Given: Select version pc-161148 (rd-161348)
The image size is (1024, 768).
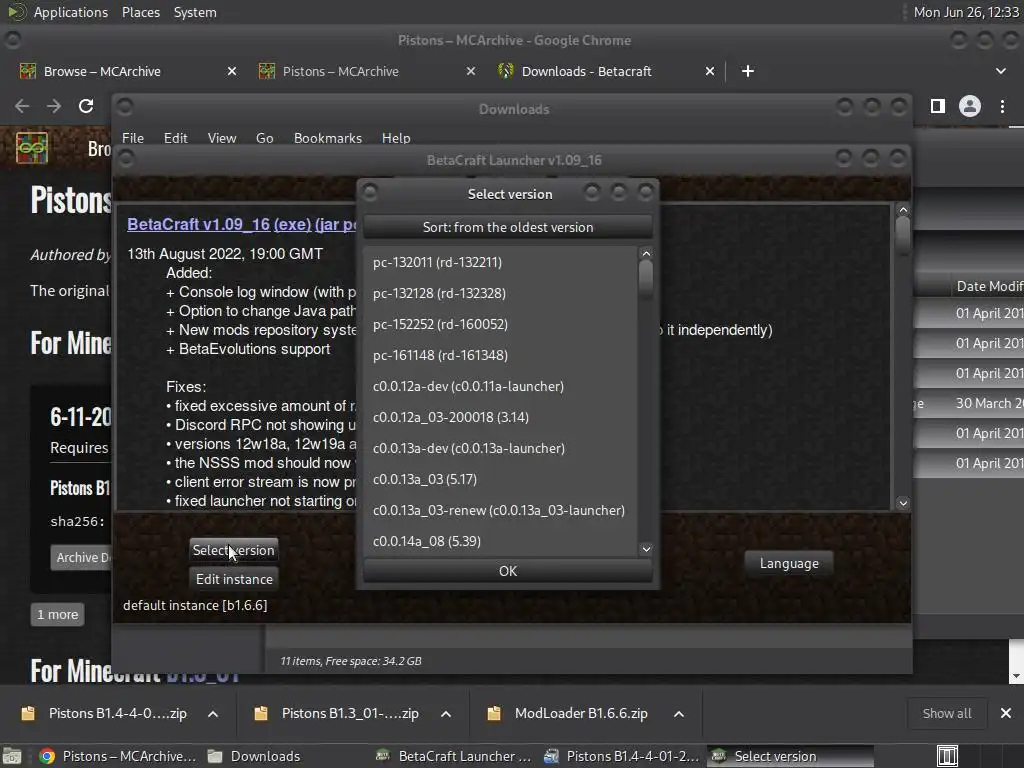Looking at the screenshot, I should pyautogui.click(x=500, y=355).
